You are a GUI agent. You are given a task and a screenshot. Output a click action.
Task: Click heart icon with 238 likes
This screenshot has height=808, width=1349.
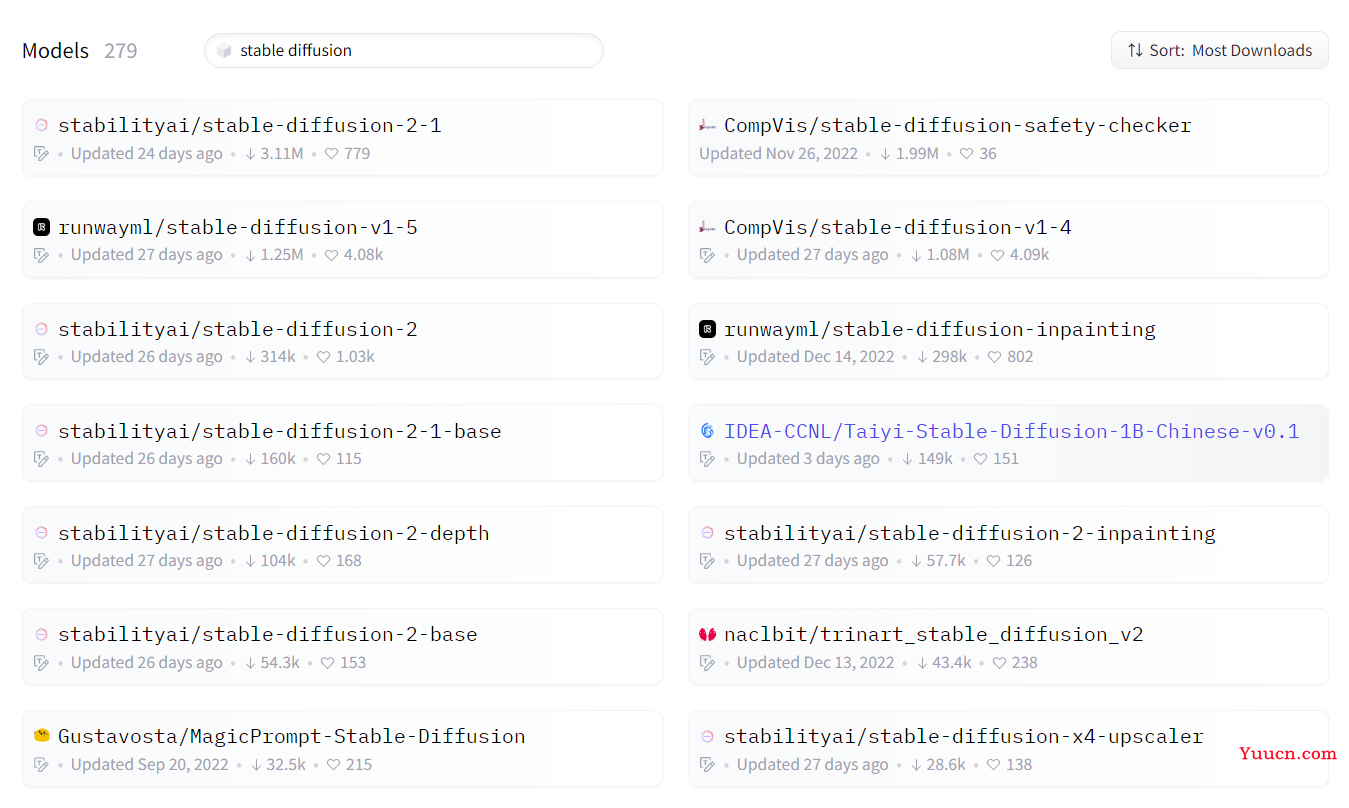pyautogui.click(x=999, y=663)
